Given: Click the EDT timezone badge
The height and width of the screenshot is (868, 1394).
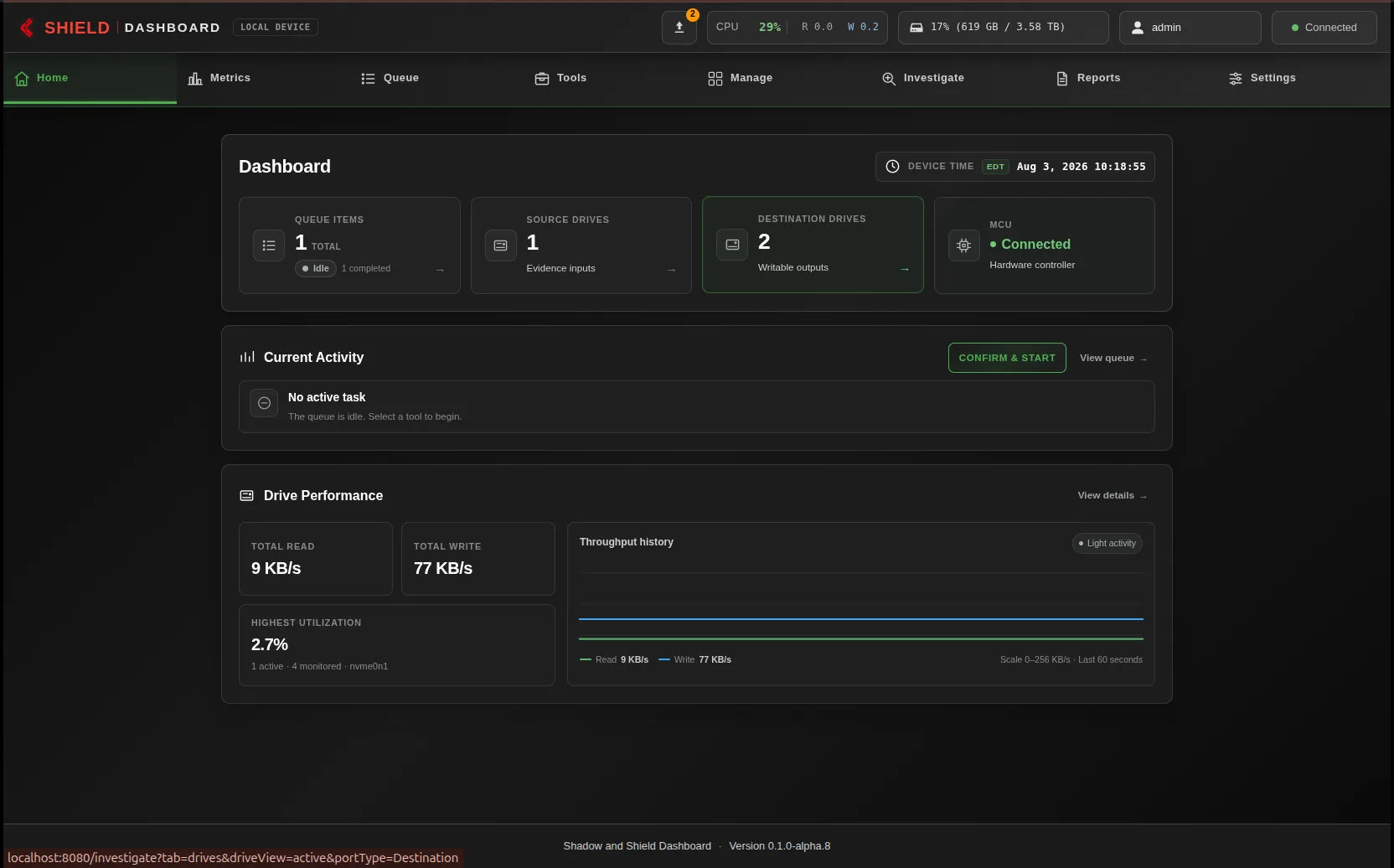Looking at the screenshot, I should [995, 167].
